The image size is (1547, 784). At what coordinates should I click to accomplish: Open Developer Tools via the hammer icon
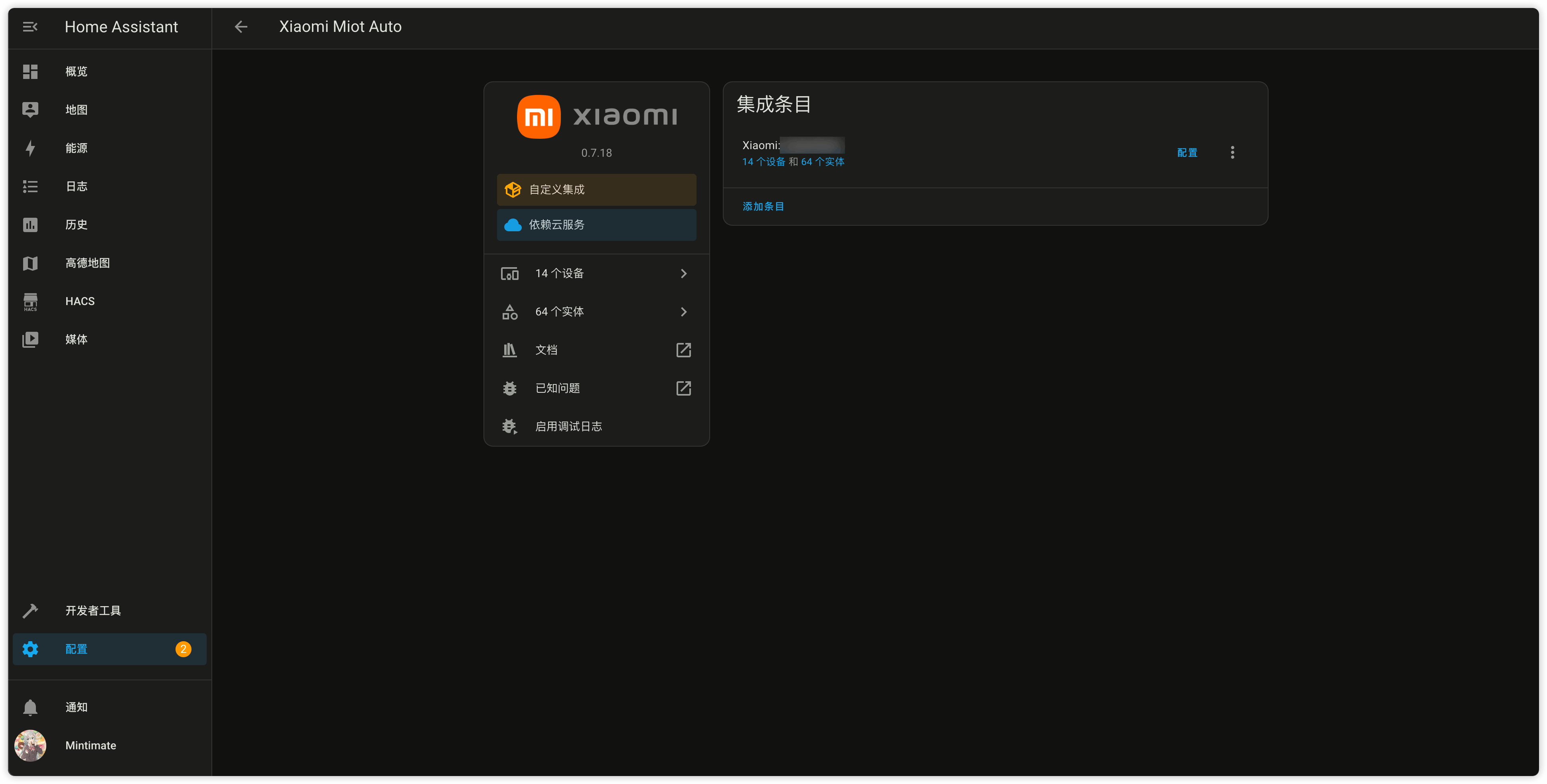click(30, 611)
